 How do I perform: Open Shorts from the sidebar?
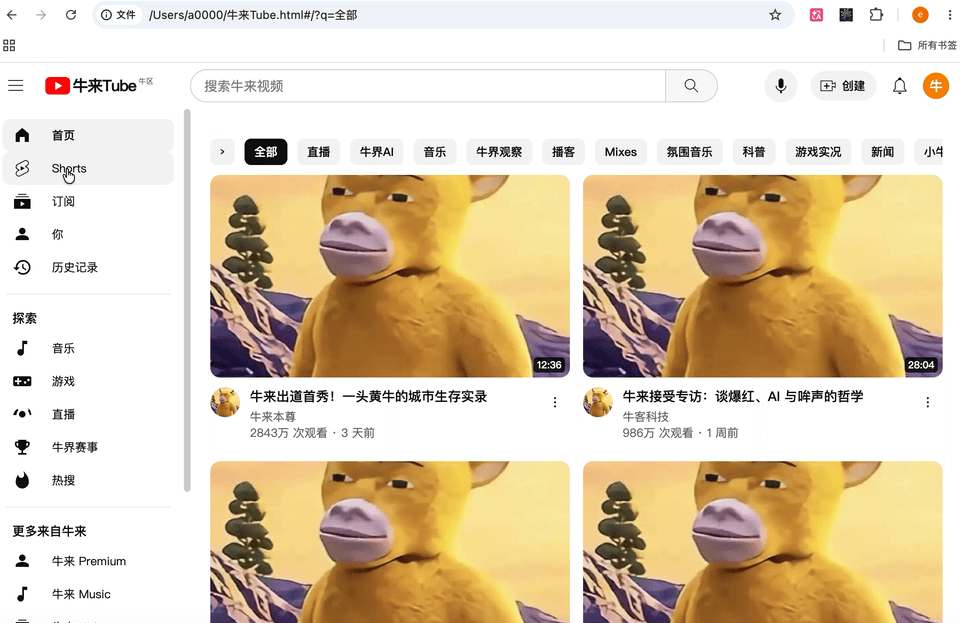[x=88, y=168]
